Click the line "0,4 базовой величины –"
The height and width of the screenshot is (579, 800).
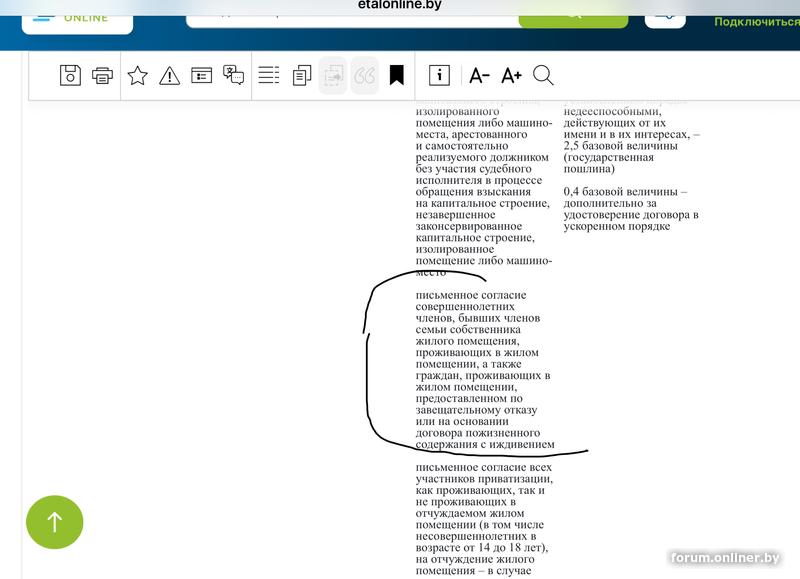pyautogui.click(x=626, y=192)
